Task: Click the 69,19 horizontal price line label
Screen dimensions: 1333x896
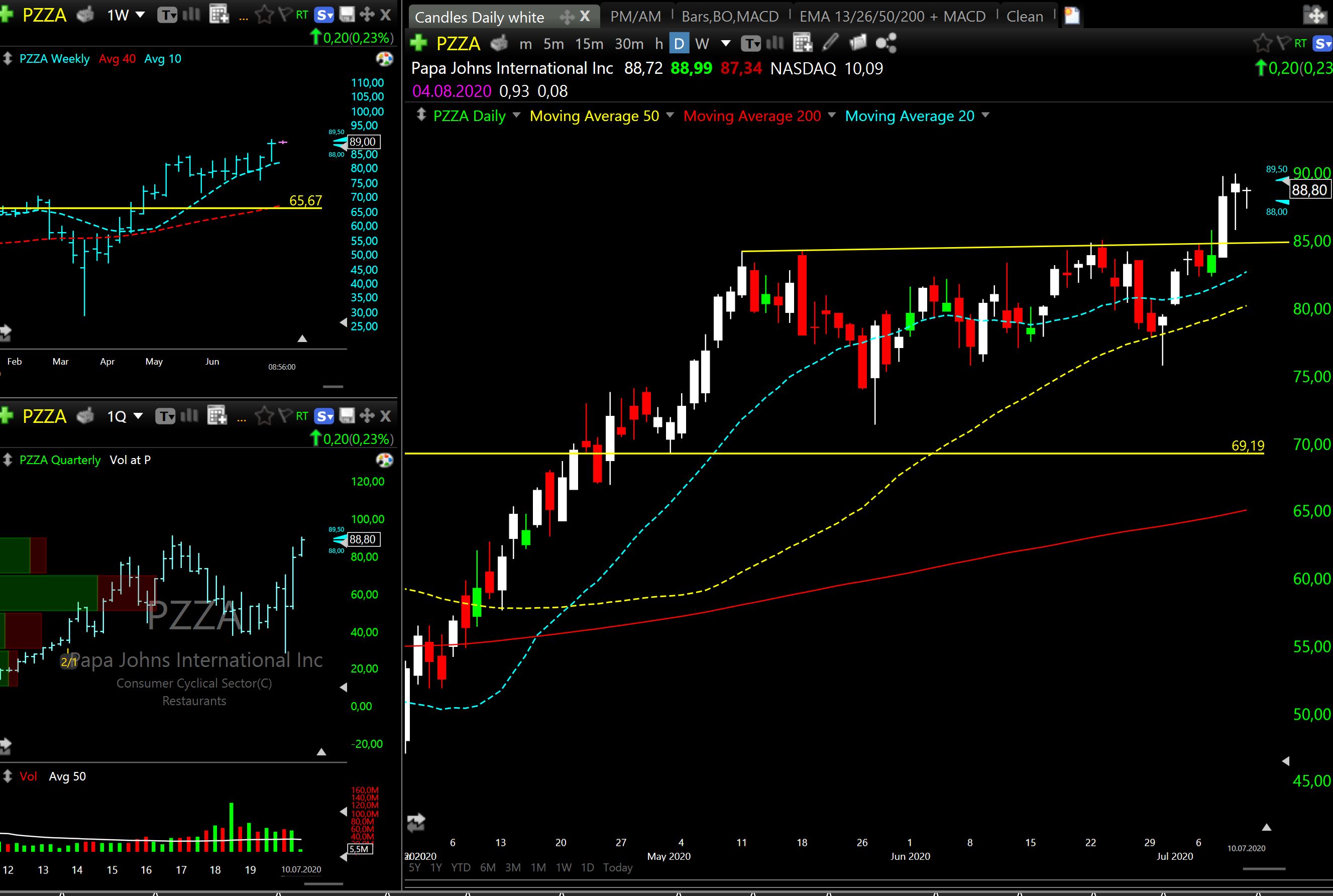Action: 1248,445
